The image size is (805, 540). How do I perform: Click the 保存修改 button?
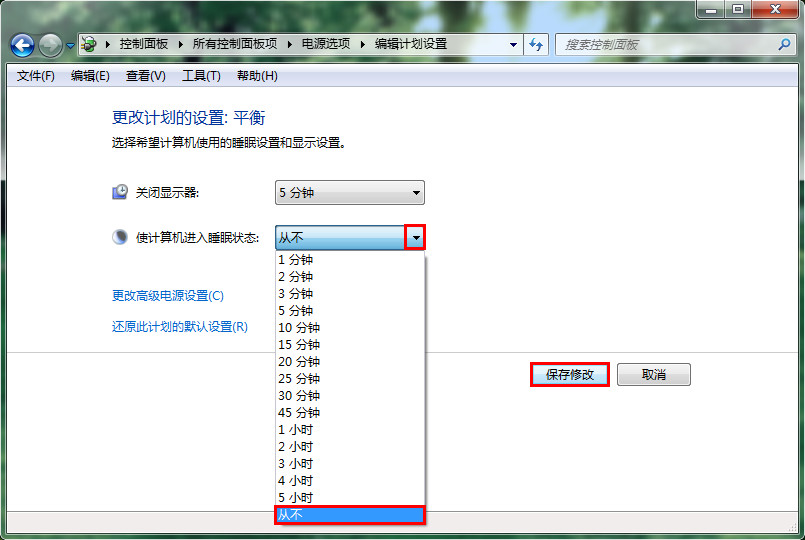569,375
